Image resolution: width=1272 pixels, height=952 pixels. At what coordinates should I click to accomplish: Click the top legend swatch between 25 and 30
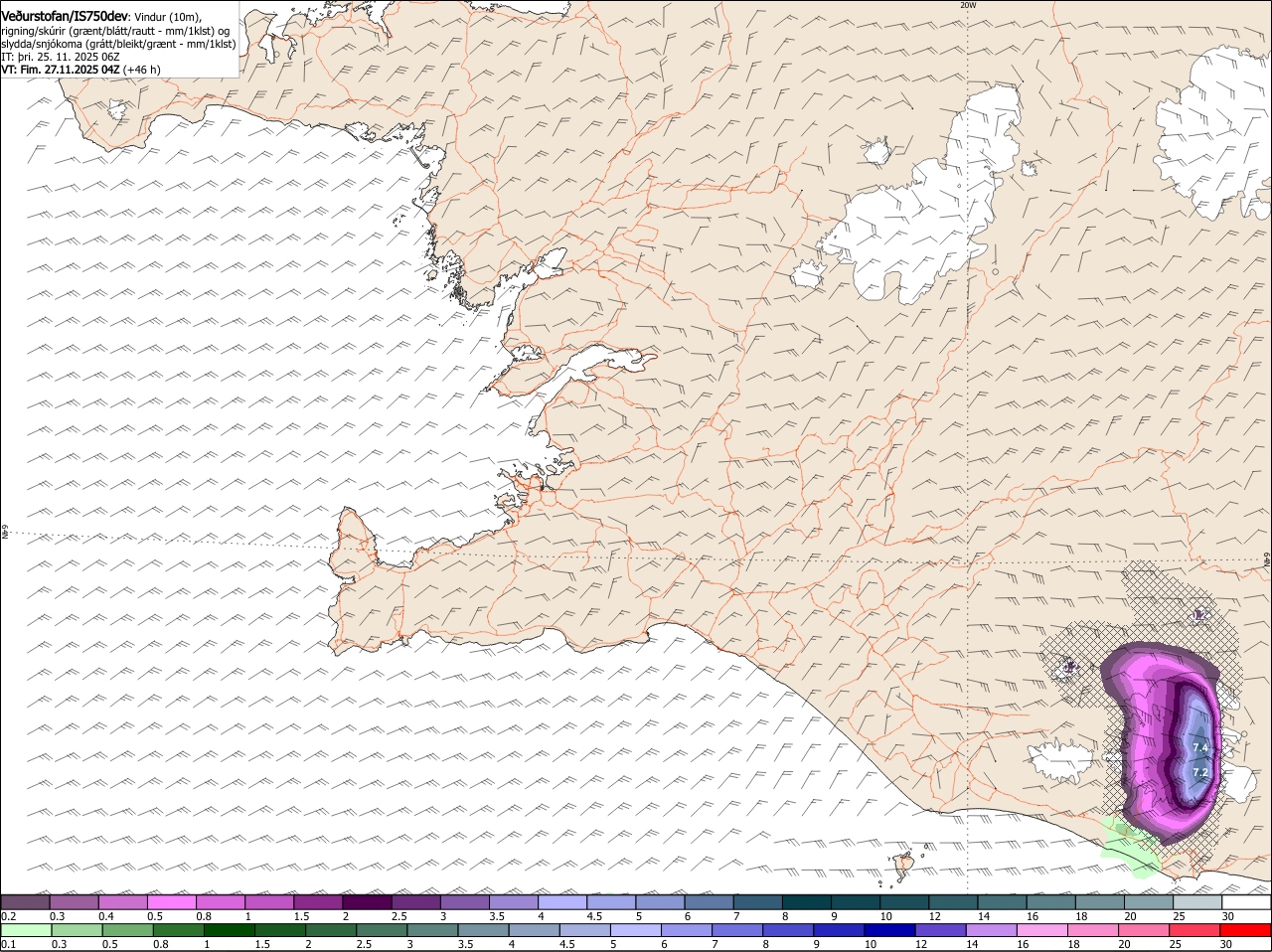(x=1197, y=901)
